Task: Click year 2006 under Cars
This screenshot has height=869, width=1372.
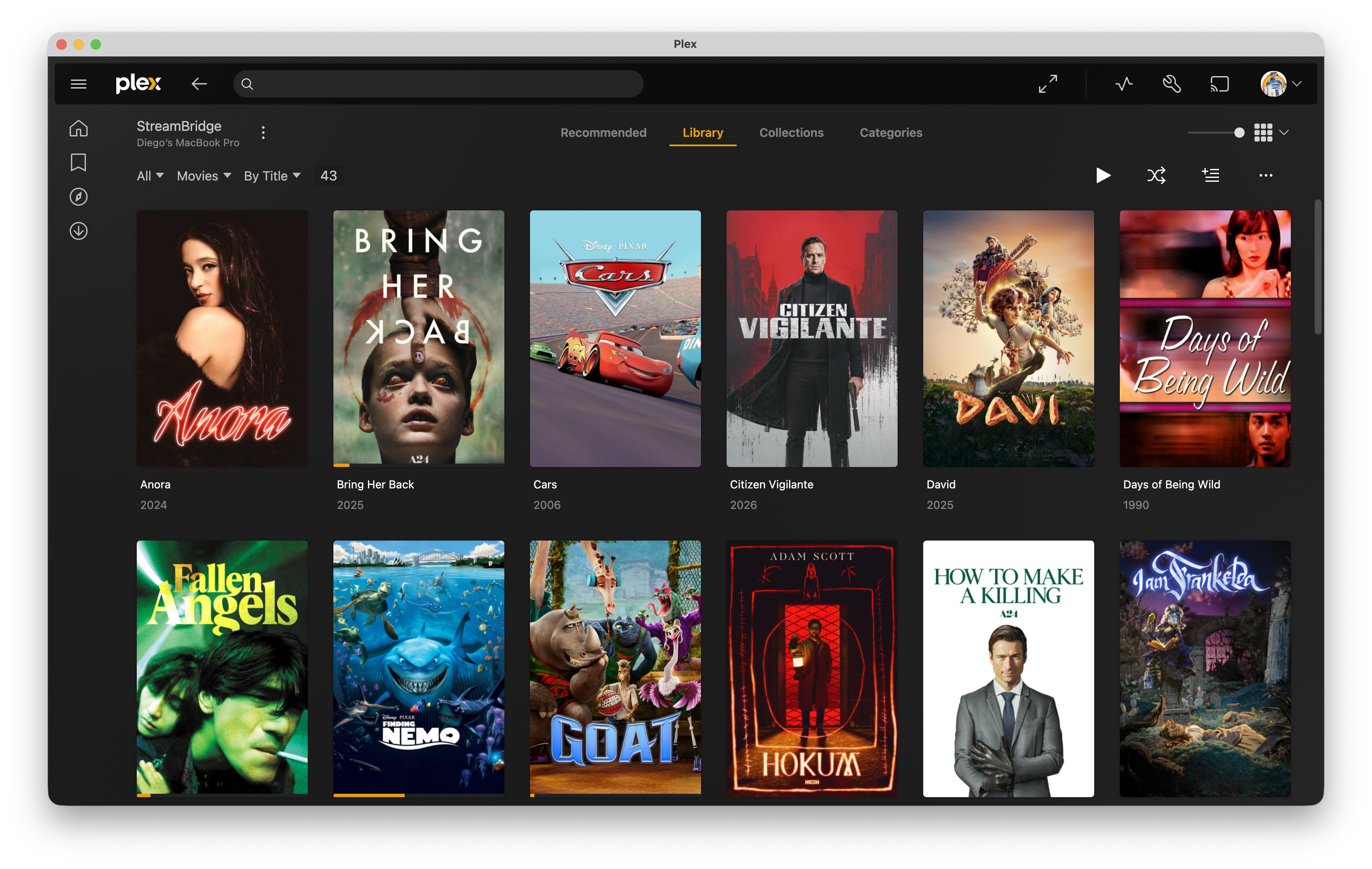Action: (x=547, y=505)
